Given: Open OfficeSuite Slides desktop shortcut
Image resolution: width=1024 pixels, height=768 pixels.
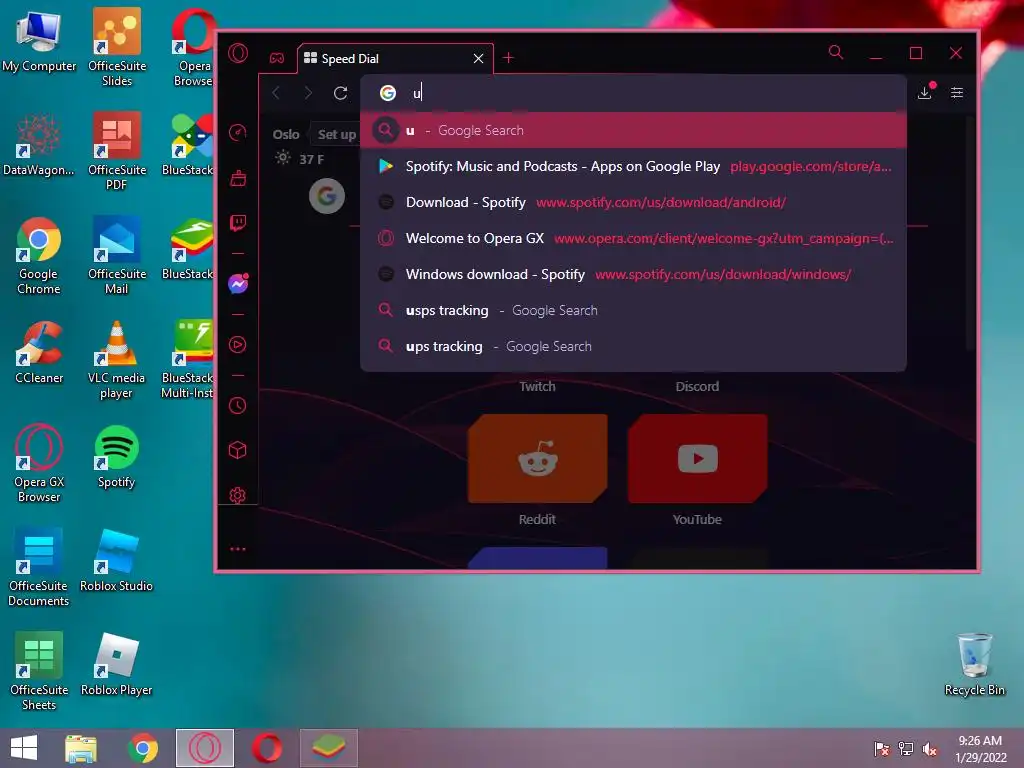Looking at the screenshot, I should (x=117, y=47).
